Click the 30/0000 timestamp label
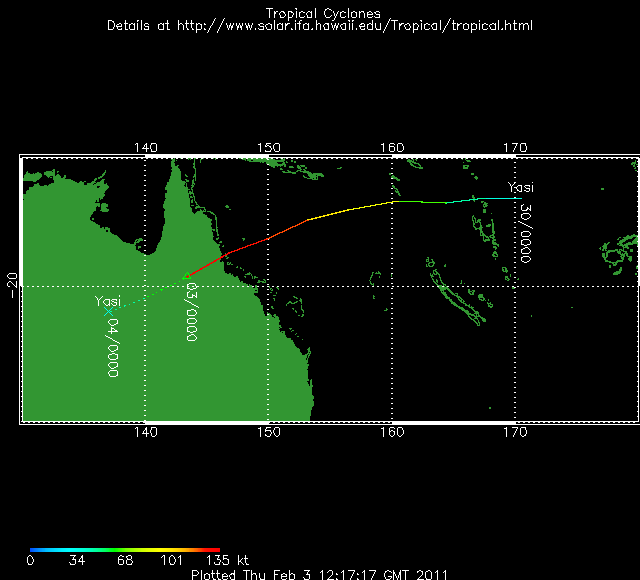Image resolution: width=640 pixels, height=580 pixels. click(x=526, y=234)
